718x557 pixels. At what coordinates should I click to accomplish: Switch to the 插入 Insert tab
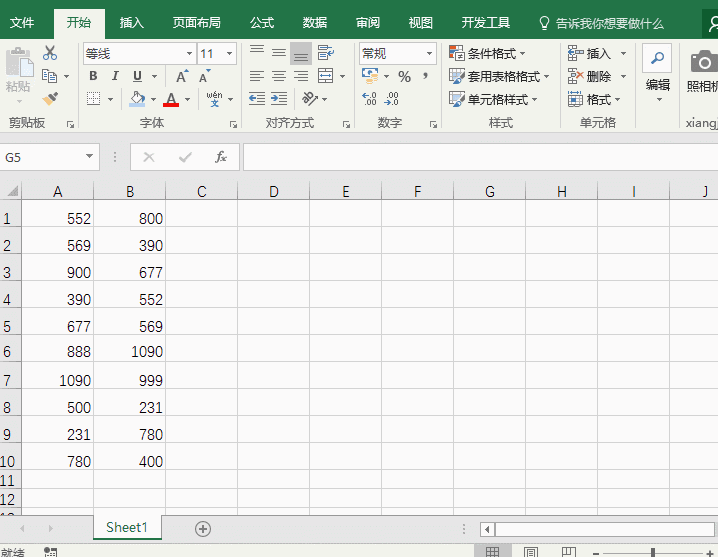[x=132, y=22]
